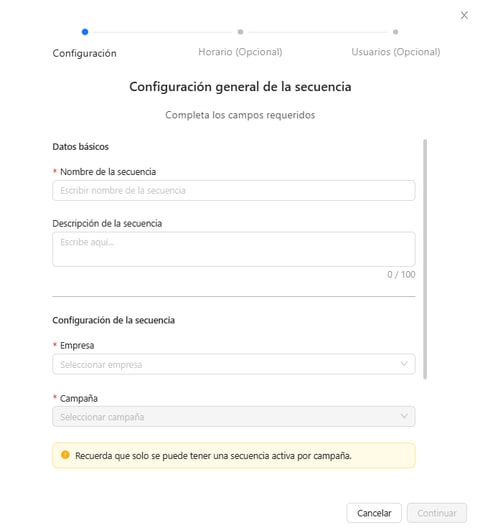Focus the Descripción de la secuencia textarea
Screen dimensions: 480x530
234,249
